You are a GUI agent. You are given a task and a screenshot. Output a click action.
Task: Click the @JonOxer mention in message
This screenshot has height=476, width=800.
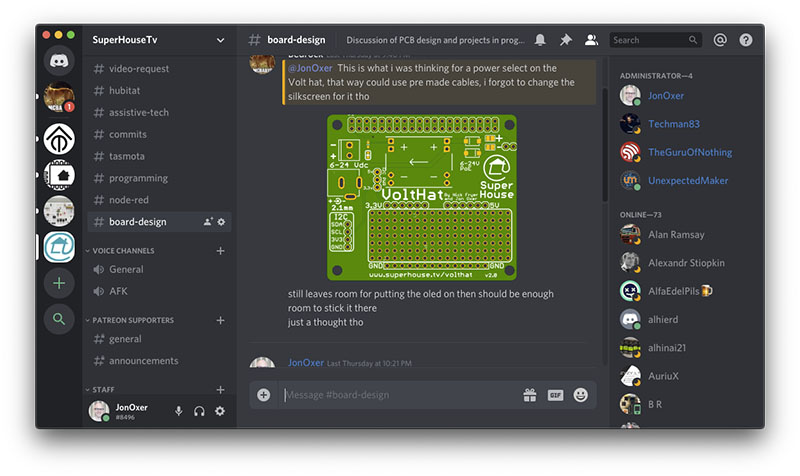[x=310, y=68]
